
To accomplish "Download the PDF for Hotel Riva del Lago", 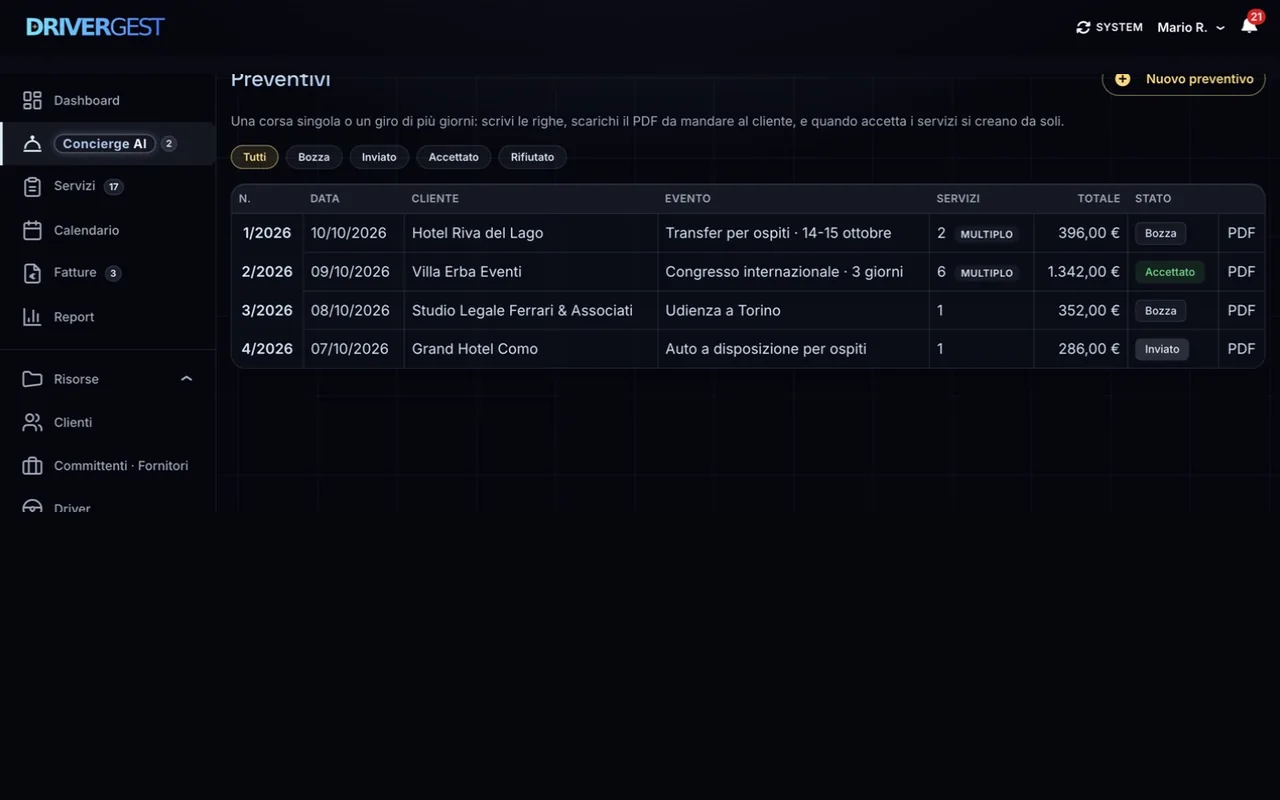I will pyautogui.click(x=1241, y=233).
